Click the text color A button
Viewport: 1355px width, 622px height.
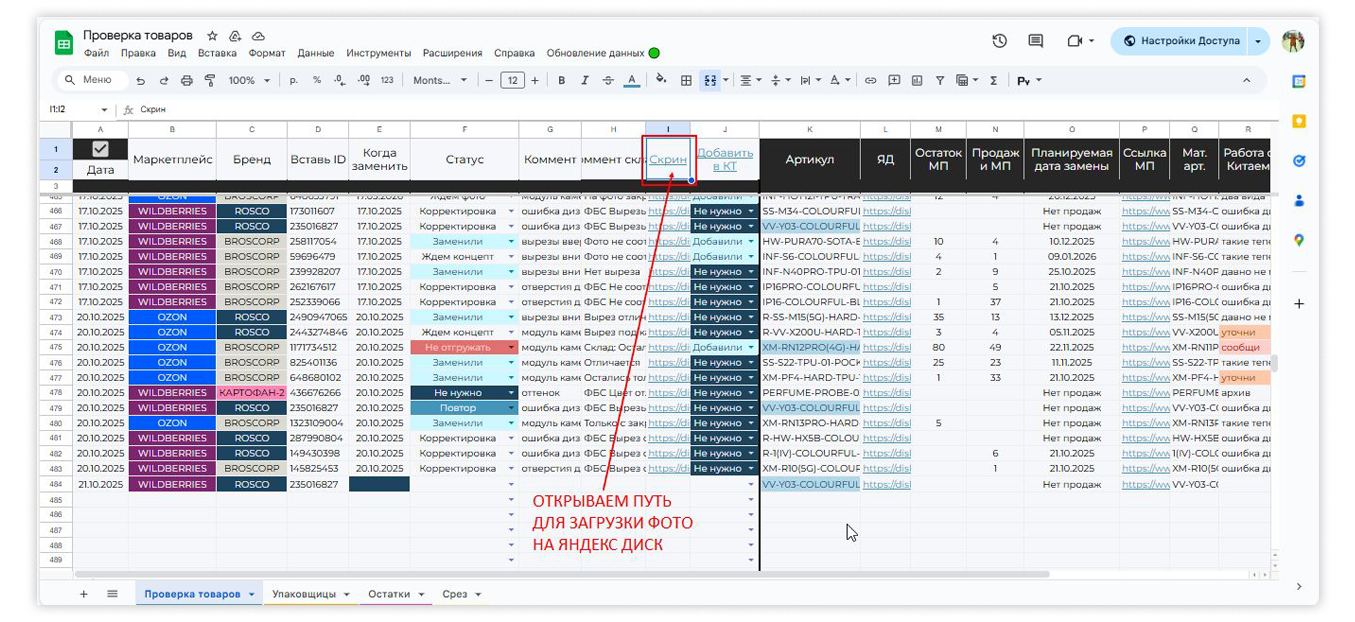point(632,81)
